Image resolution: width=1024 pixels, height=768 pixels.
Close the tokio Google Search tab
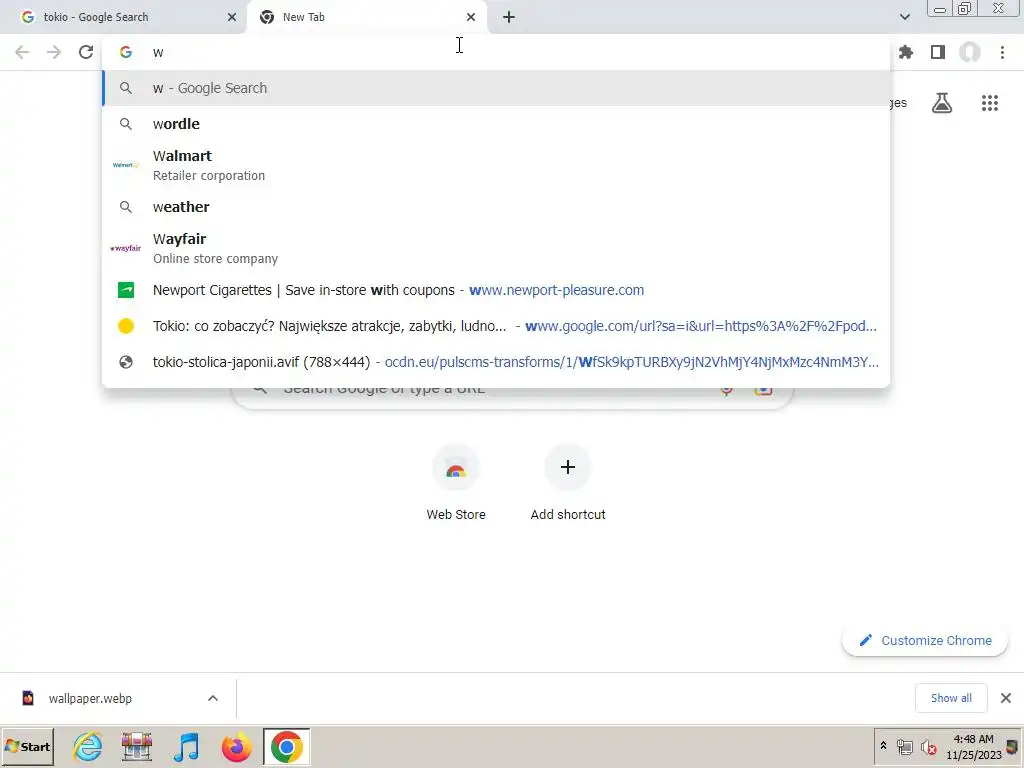click(232, 17)
